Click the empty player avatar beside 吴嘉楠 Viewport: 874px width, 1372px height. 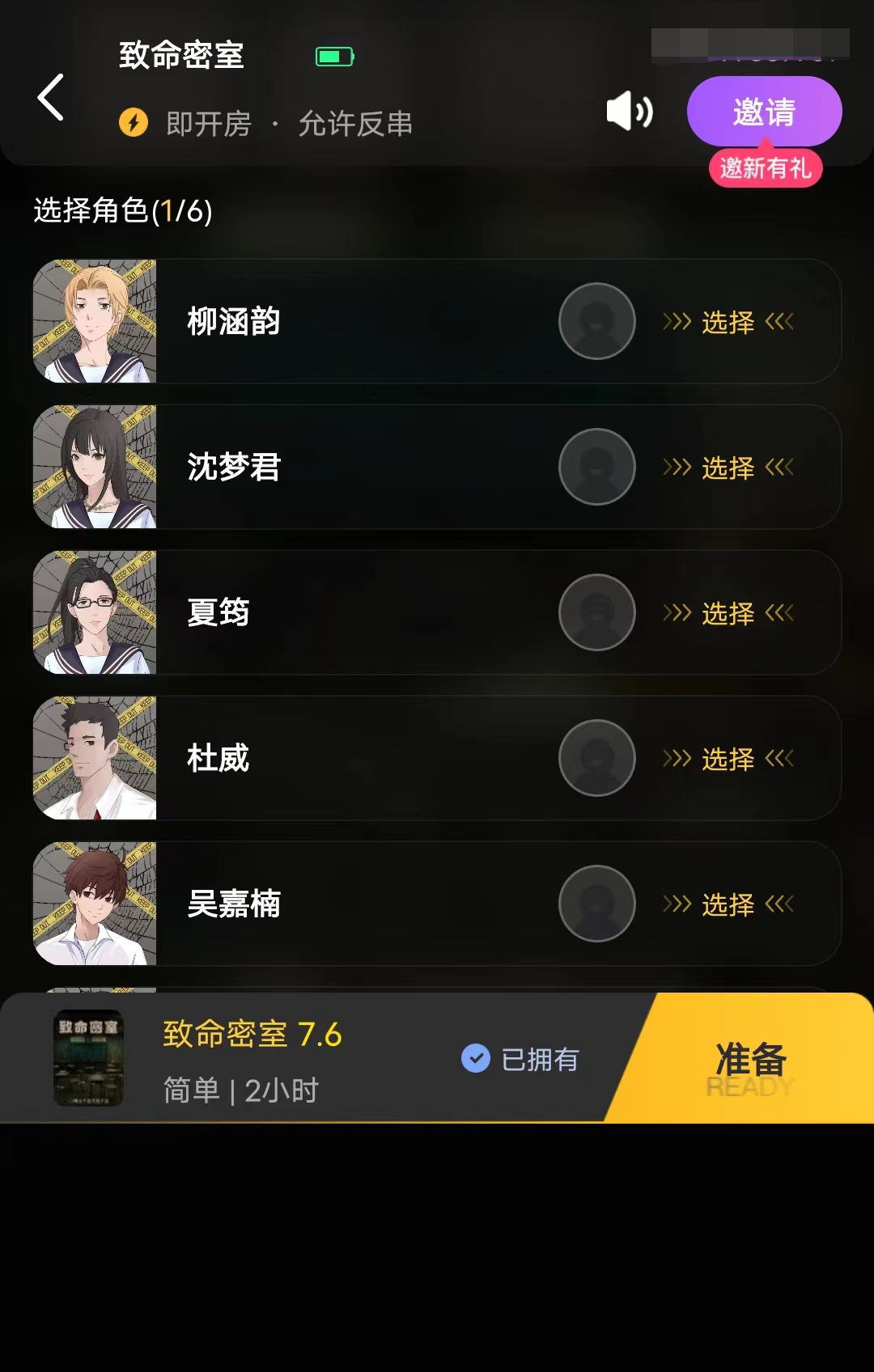pyautogui.click(x=597, y=904)
